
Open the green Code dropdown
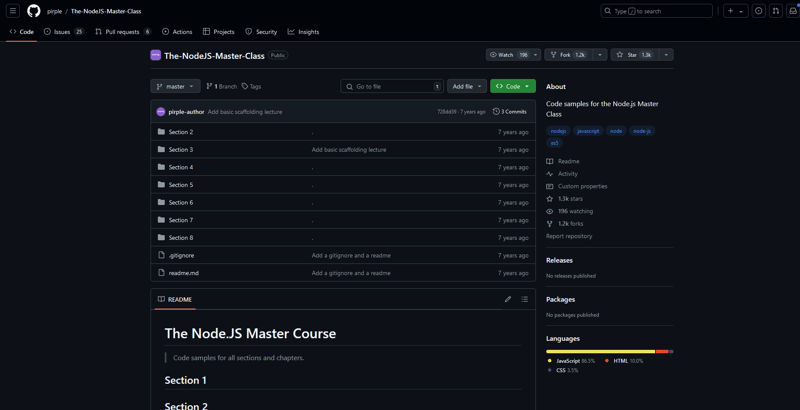pos(512,86)
